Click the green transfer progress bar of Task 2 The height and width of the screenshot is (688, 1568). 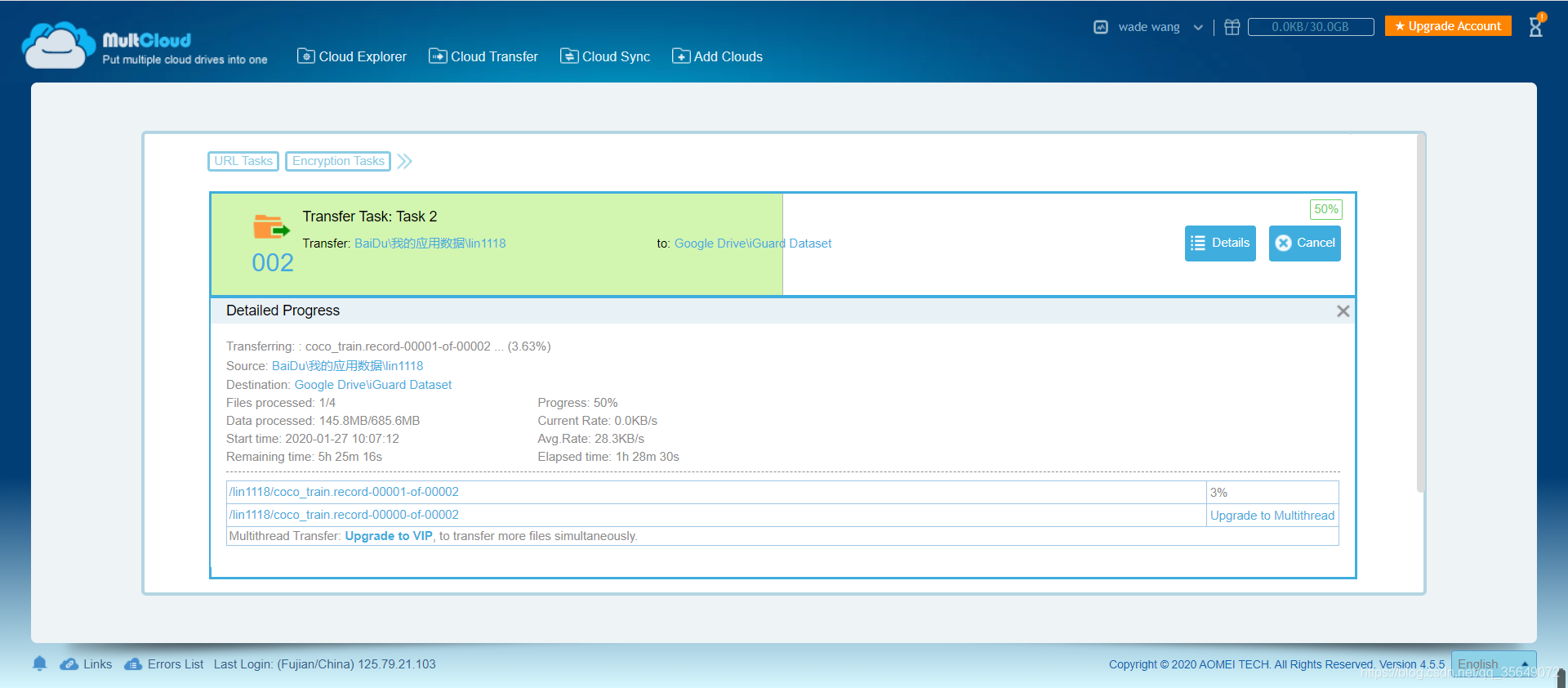tap(497, 244)
